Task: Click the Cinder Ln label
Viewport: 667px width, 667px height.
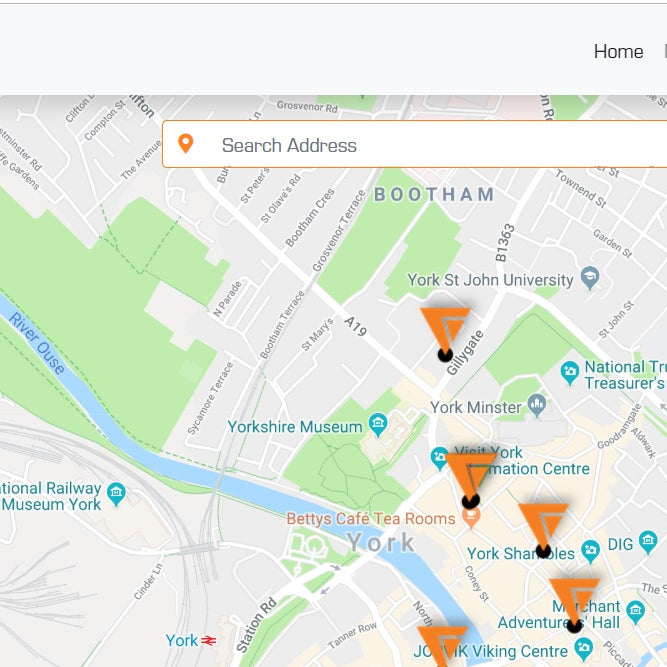Action: (148, 581)
